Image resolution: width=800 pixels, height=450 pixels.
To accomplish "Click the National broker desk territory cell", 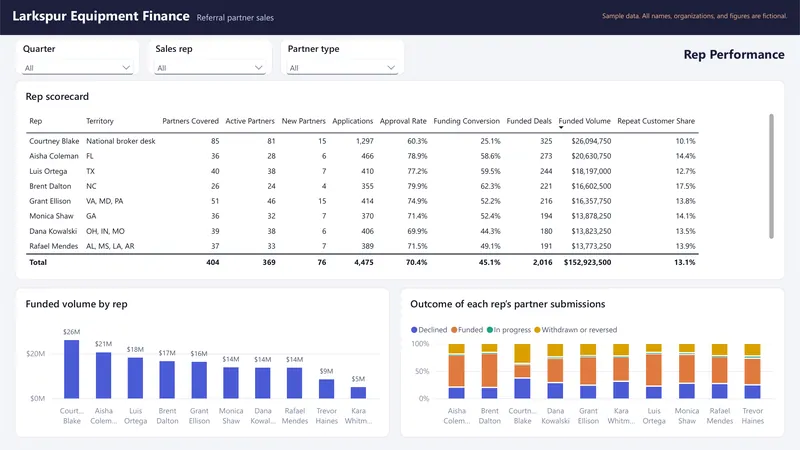I will (120, 141).
